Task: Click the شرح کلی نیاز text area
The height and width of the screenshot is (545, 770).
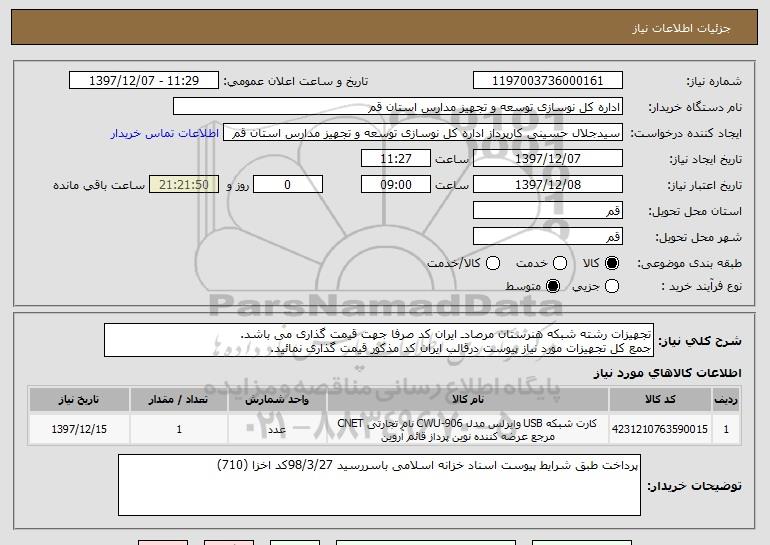Action: coord(379,340)
